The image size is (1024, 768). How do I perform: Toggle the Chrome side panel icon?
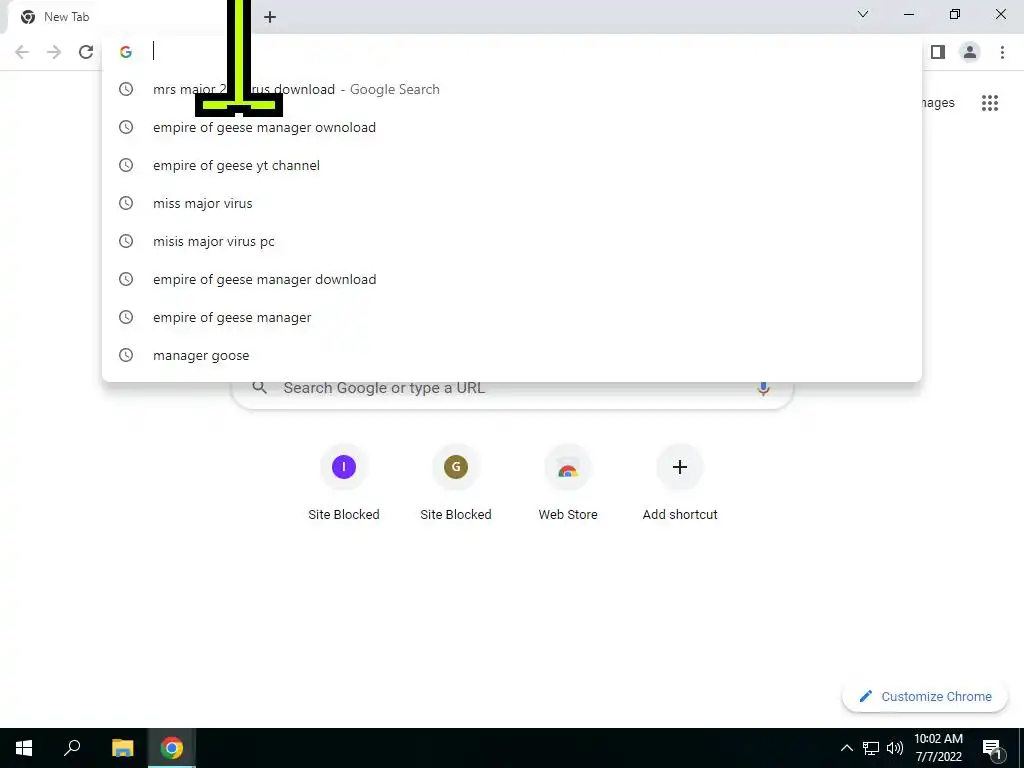[x=938, y=52]
